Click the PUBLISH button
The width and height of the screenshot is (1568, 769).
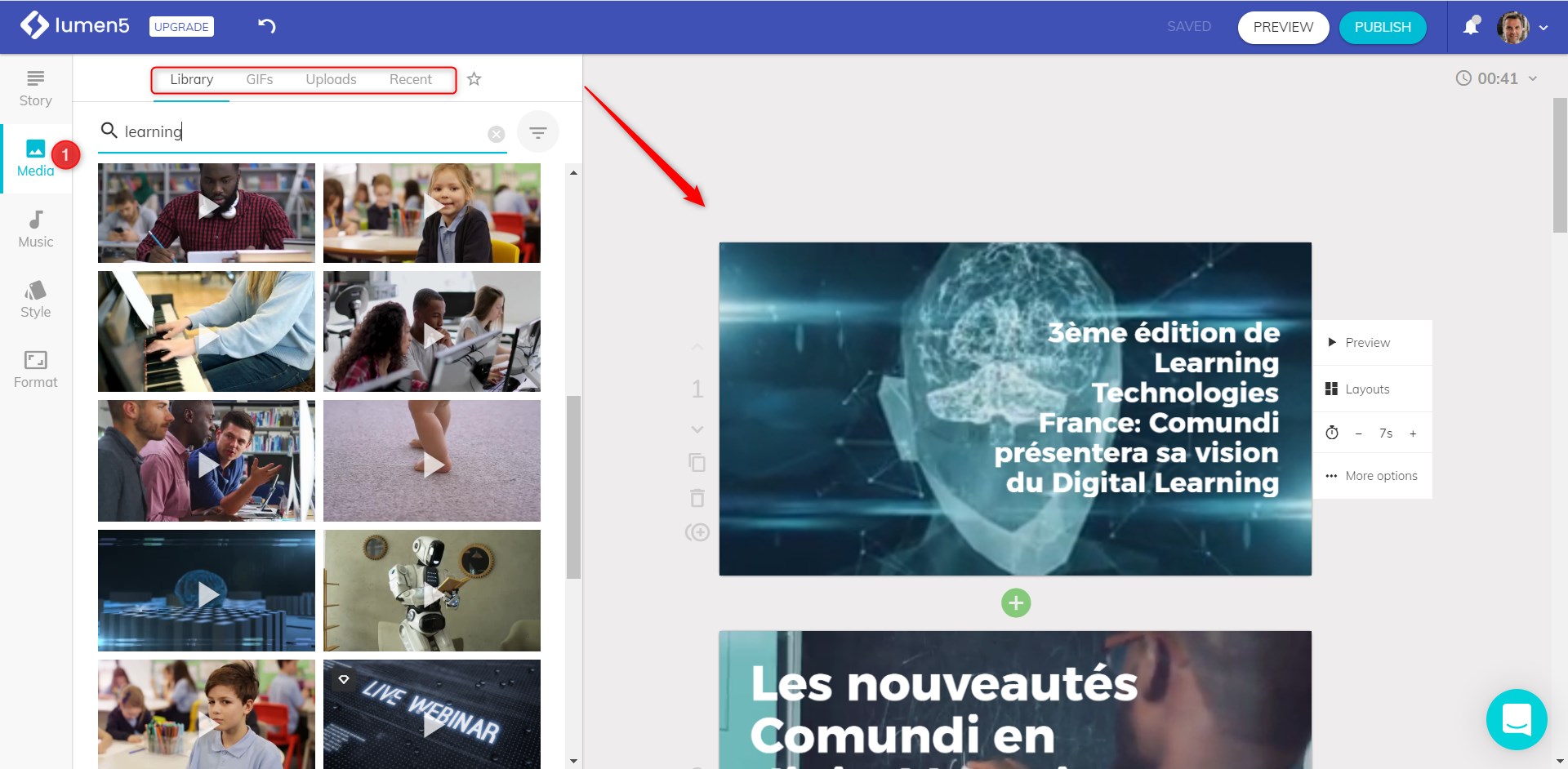[x=1383, y=27]
